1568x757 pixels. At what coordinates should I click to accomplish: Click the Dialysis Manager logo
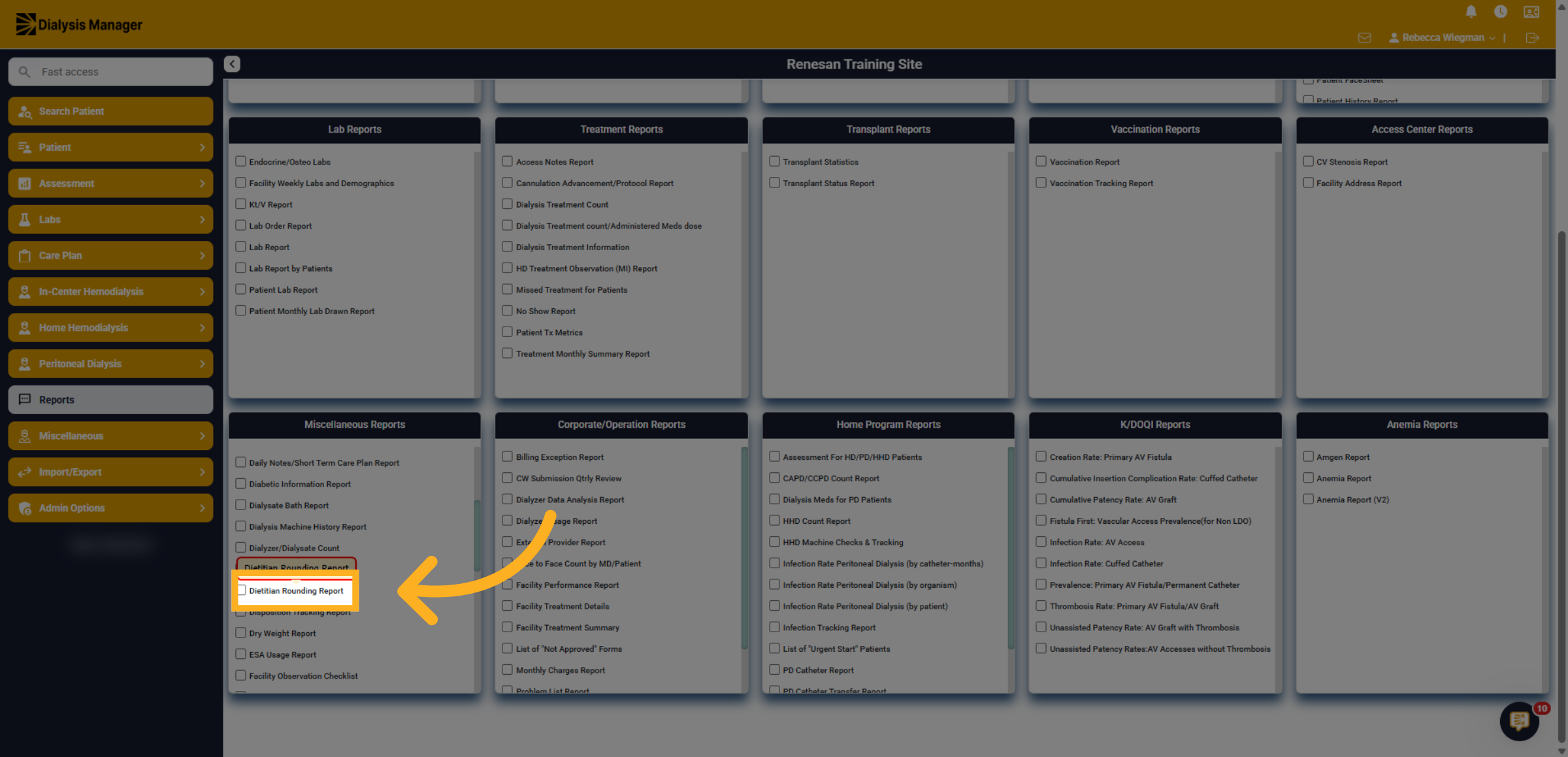point(79,24)
